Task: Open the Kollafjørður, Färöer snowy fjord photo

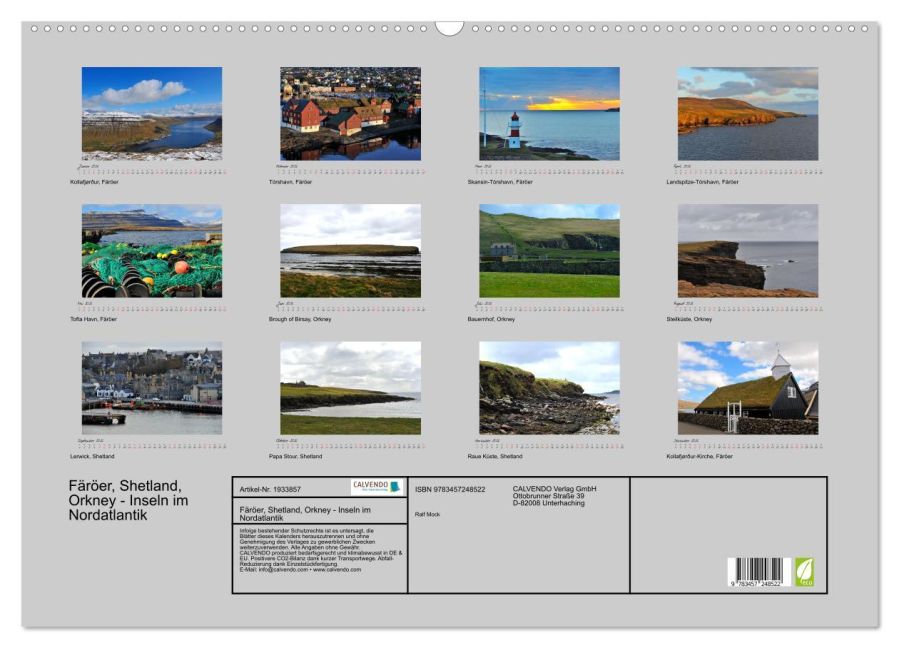Action: (x=152, y=114)
